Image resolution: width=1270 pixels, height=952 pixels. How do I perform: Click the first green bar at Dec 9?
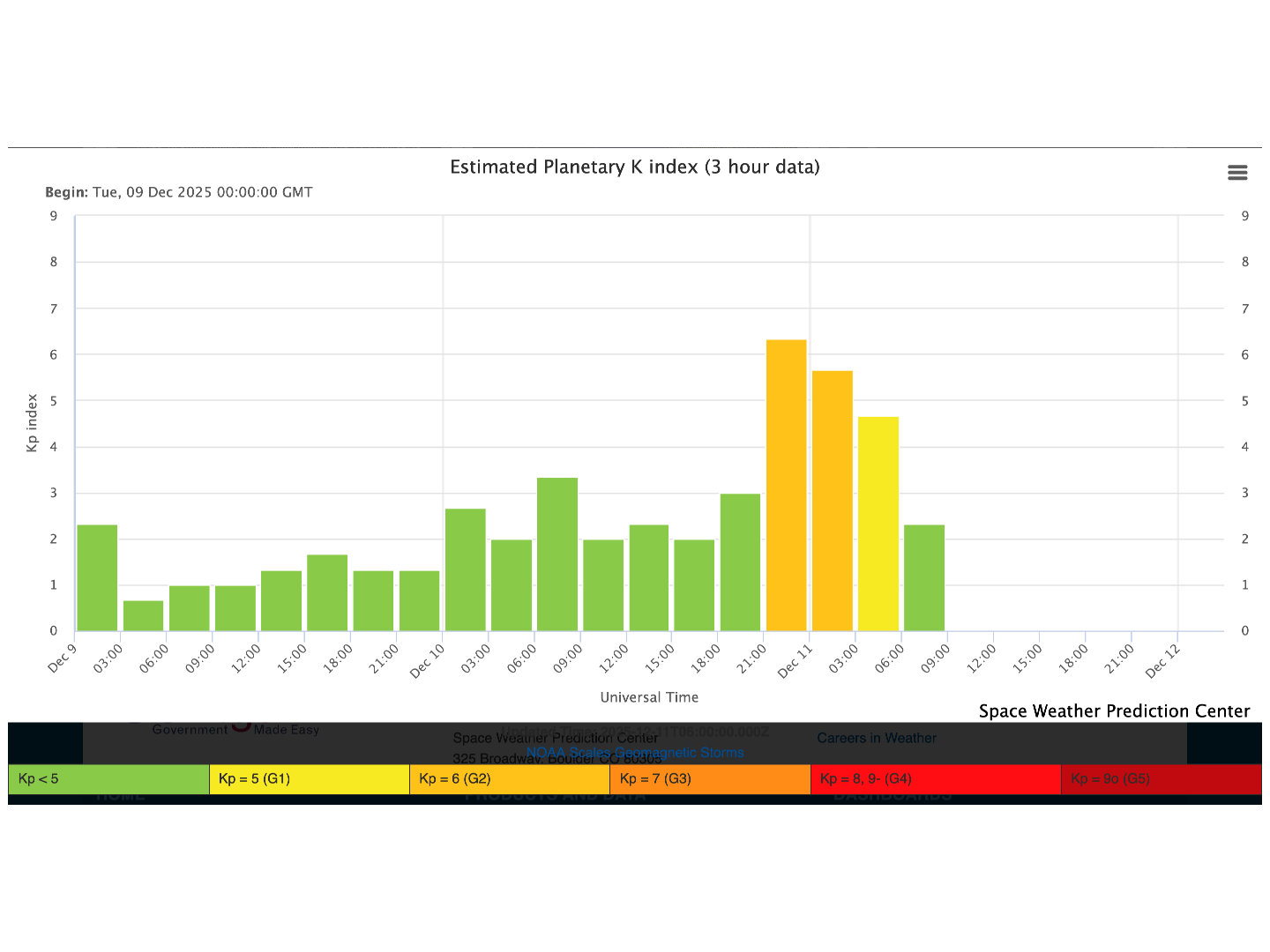(97, 577)
